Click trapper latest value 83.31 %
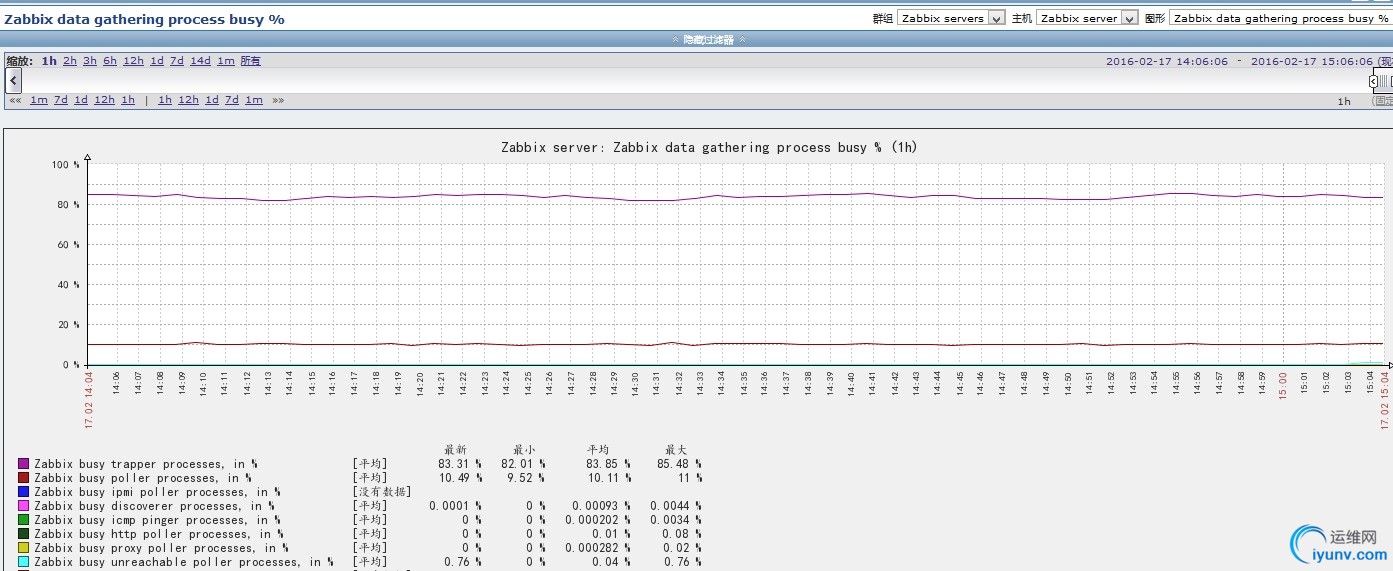Viewport: 1393px width, 571px height. pyautogui.click(x=460, y=464)
